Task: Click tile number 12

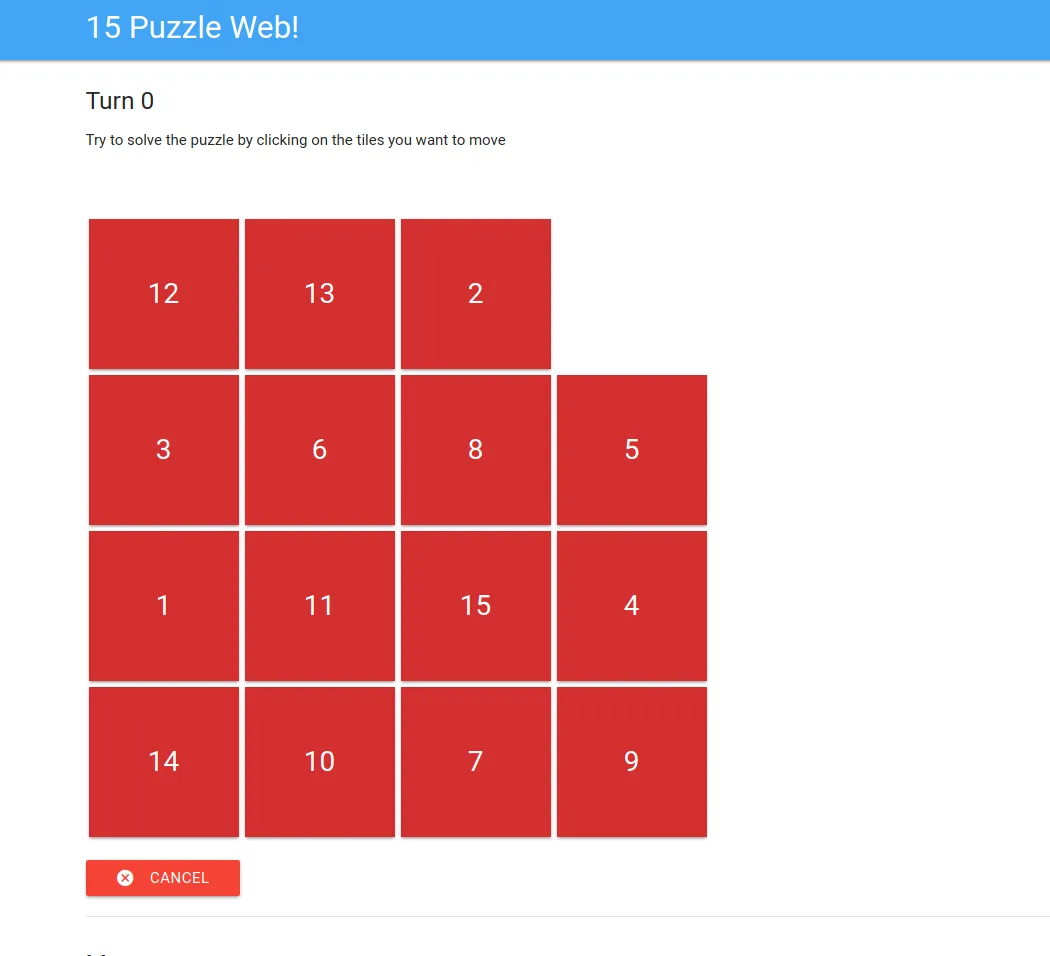Action: point(164,294)
